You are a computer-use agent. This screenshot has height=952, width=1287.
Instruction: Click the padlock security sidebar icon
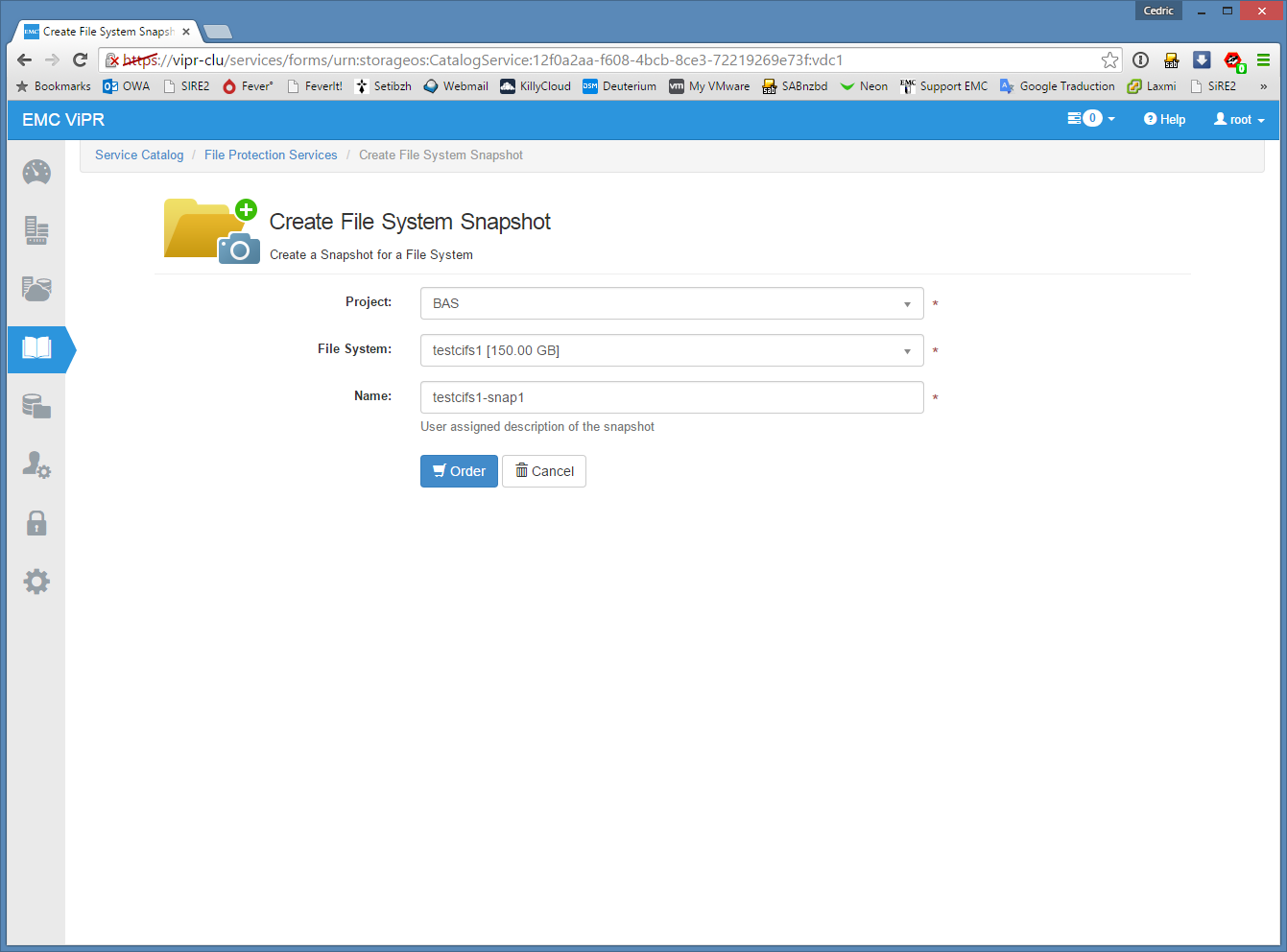coord(36,523)
